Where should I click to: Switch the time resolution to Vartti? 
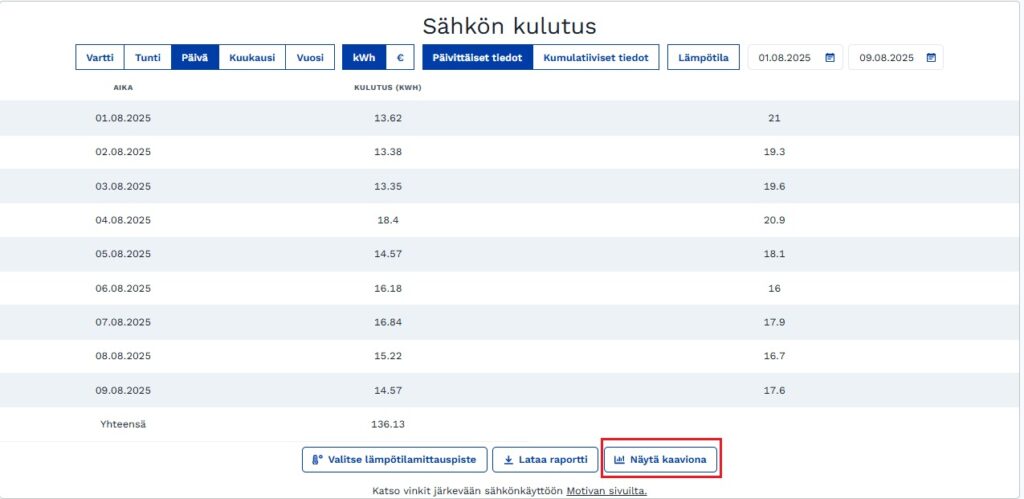pos(100,58)
